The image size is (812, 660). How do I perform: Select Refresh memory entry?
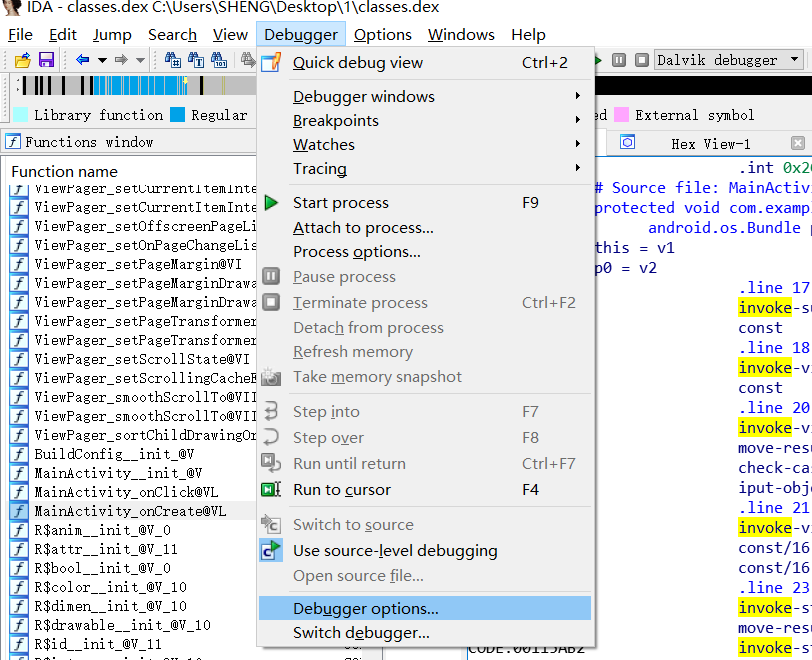(x=426, y=351)
